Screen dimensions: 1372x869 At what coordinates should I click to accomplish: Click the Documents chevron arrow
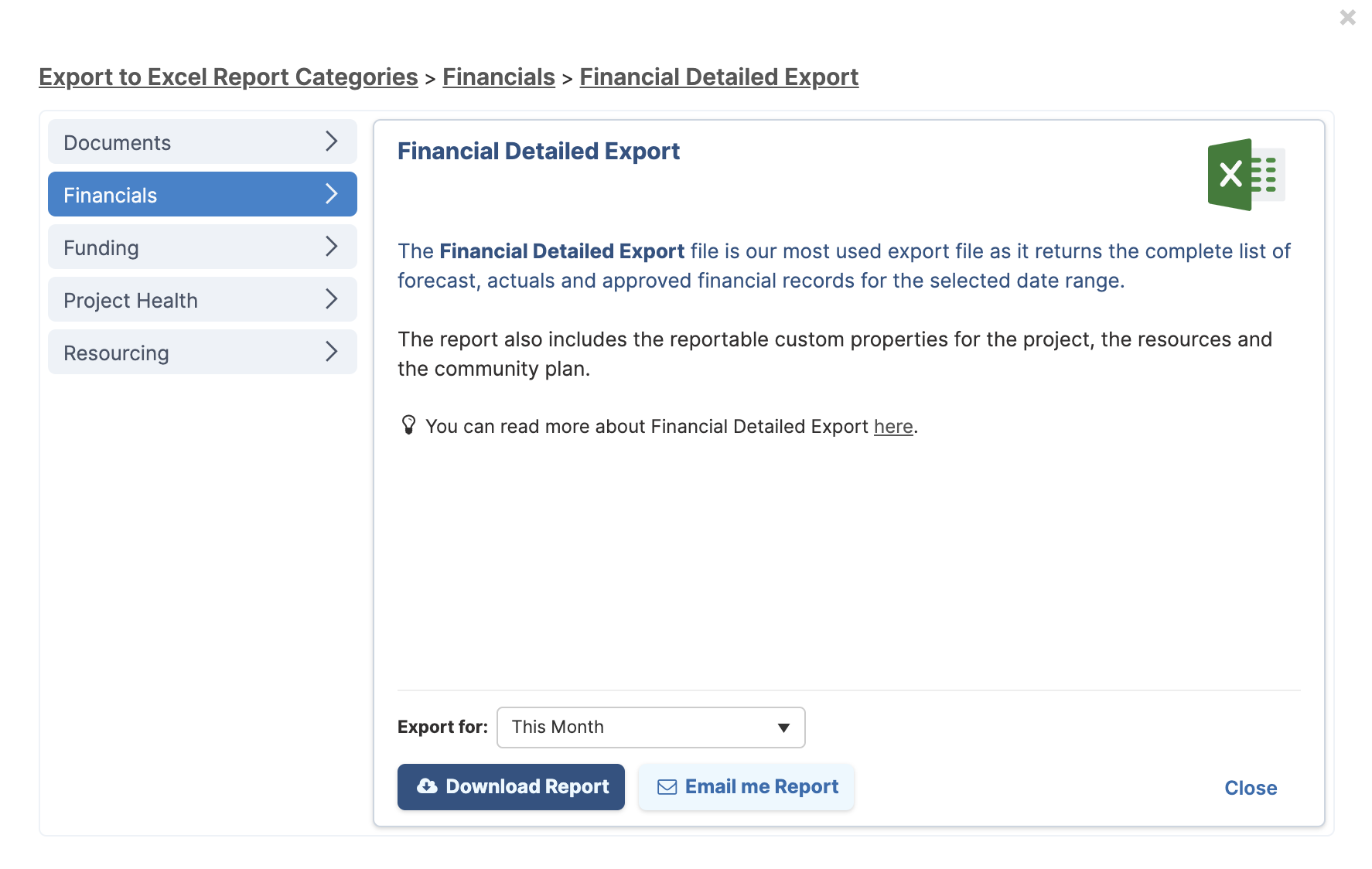coord(332,141)
